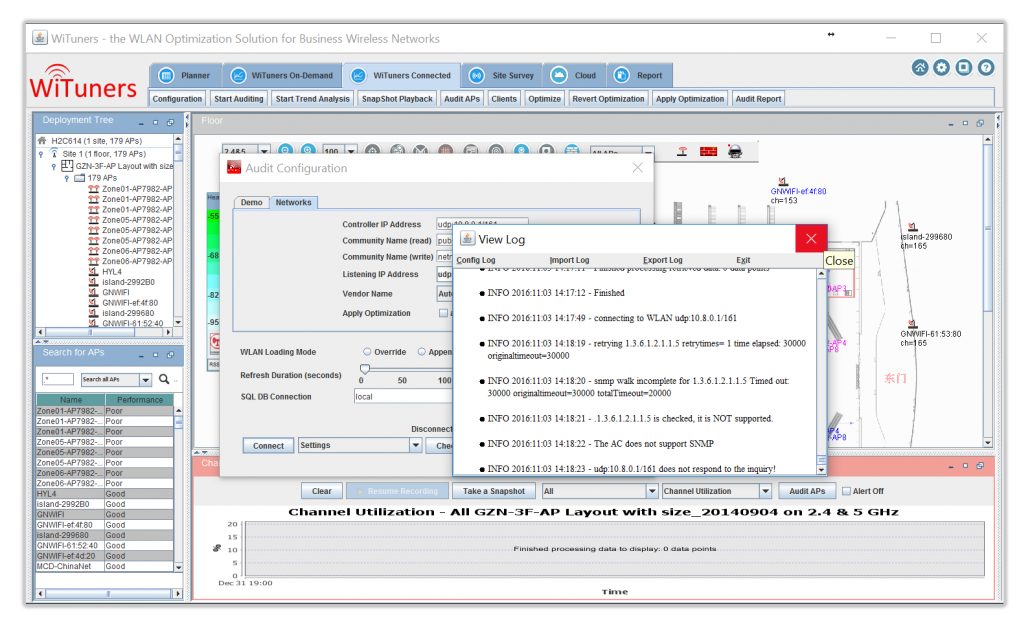
Task: Click the Performance column header
Action: tap(139, 399)
